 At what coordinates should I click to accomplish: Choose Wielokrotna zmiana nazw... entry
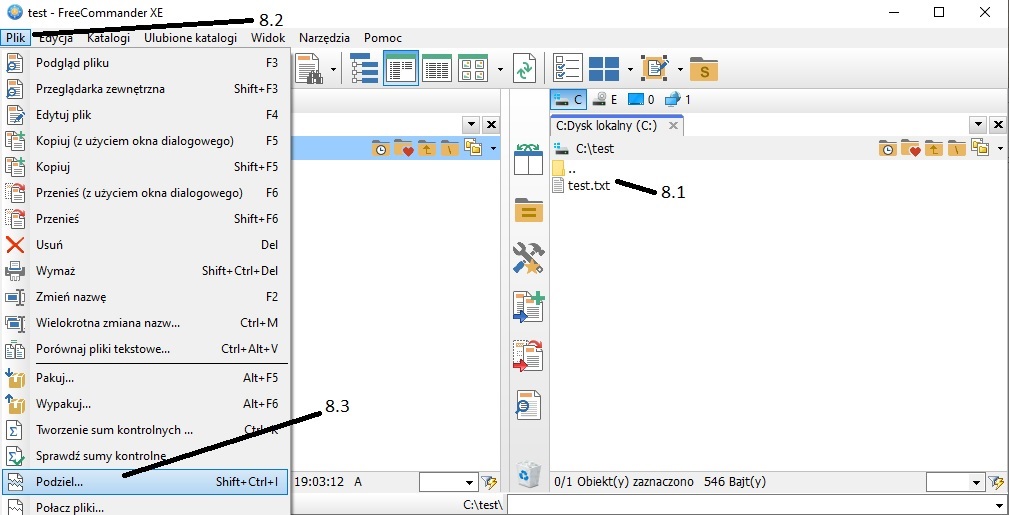pyautogui.click(x=145, y=323)
